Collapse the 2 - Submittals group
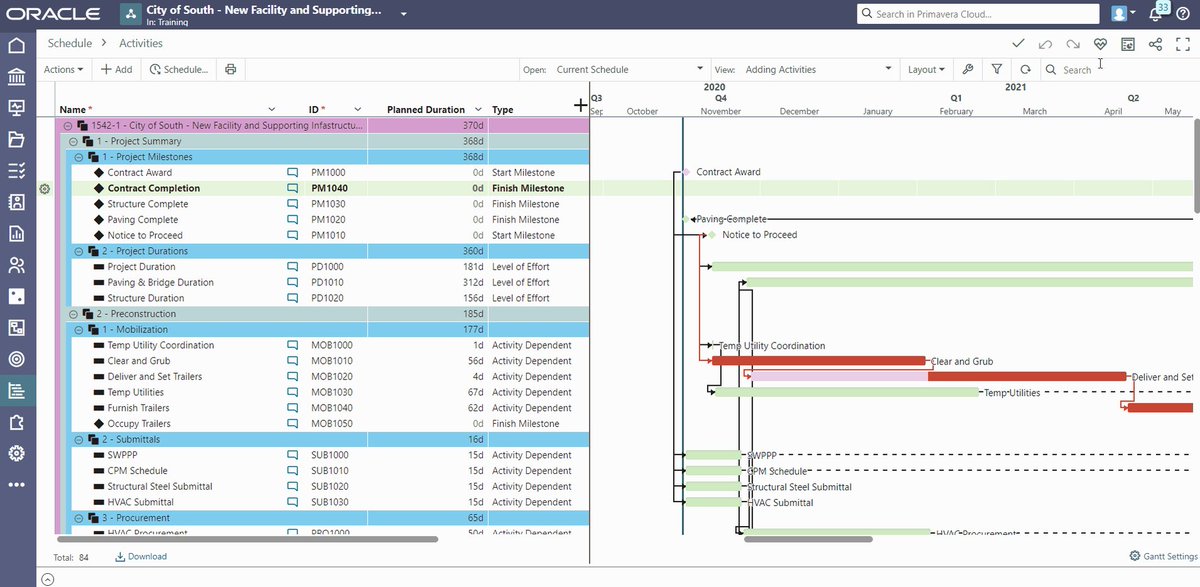 click(79, 439)
